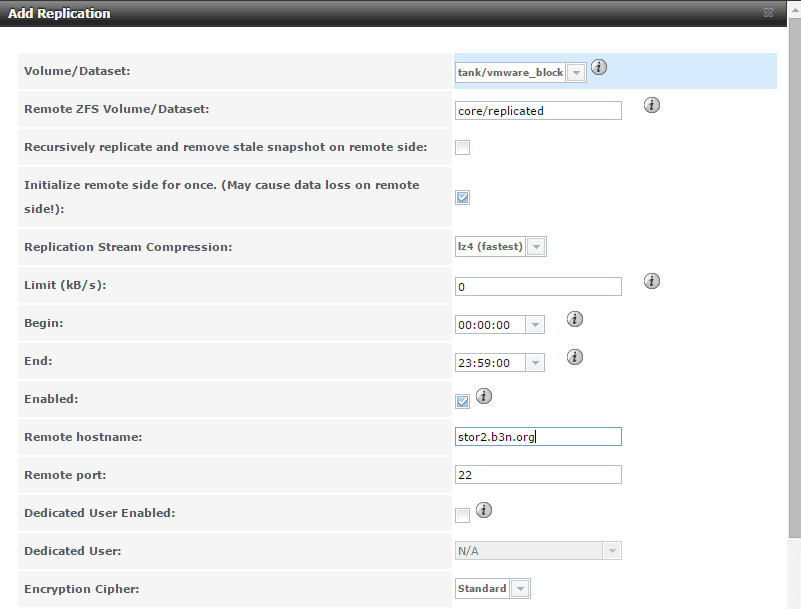Image resolution: width=801 pixels, height=609 pixels.
Task: Click the 'Volume/Dataset:' label
Action: pyautogui.click(x=77, y=71)
